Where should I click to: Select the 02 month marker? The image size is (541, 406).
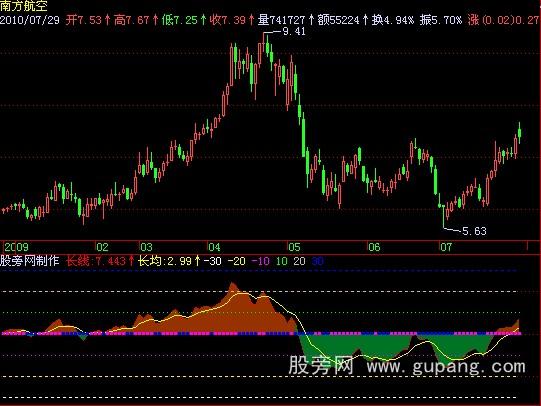coord(102,247)
